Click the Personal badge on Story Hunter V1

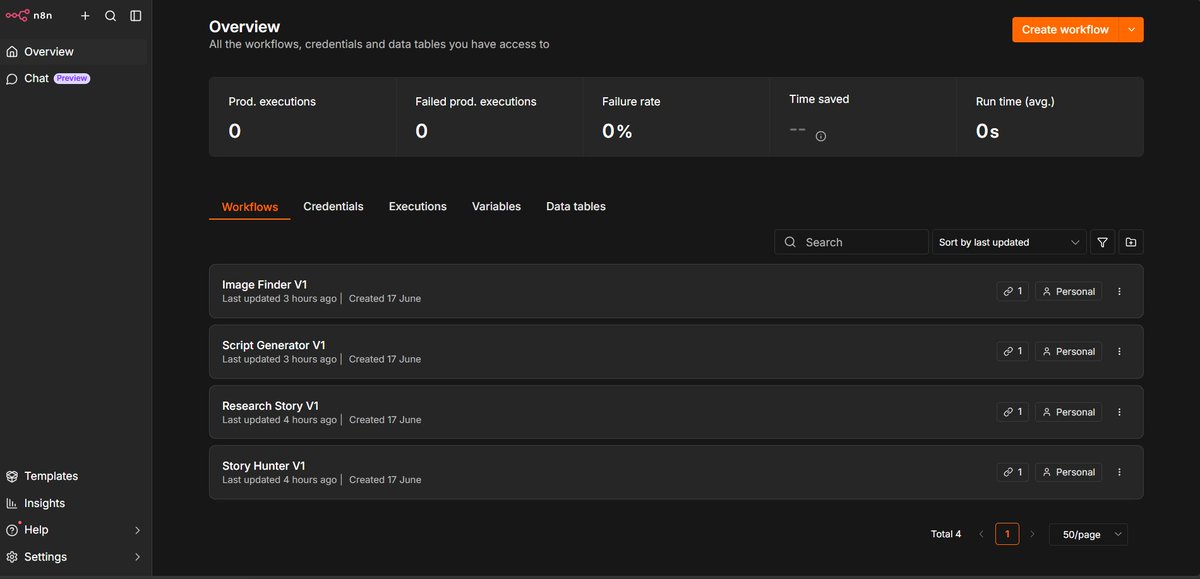(1068, 472)
